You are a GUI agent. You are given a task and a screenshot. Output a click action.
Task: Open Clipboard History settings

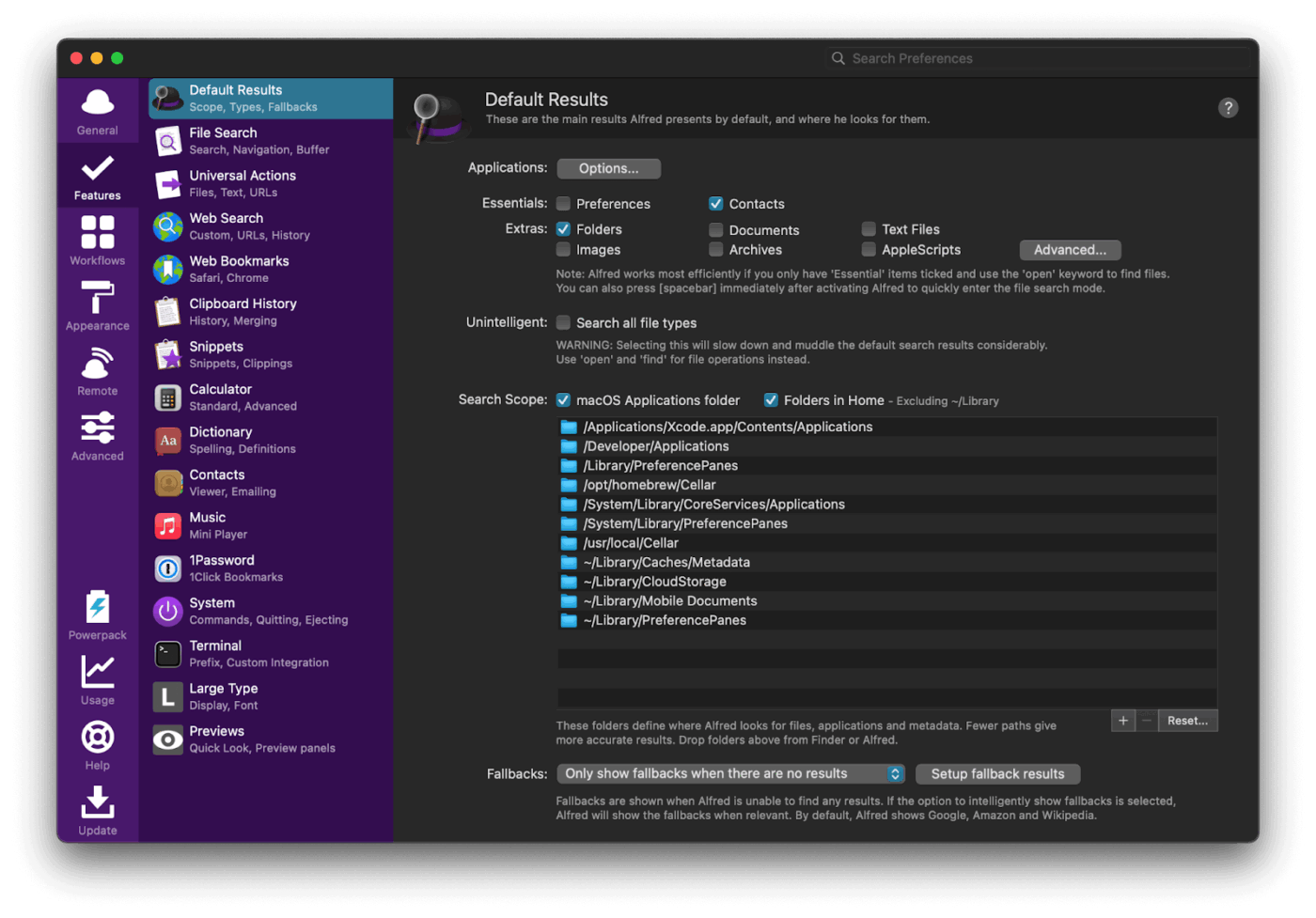click(242, 311)
